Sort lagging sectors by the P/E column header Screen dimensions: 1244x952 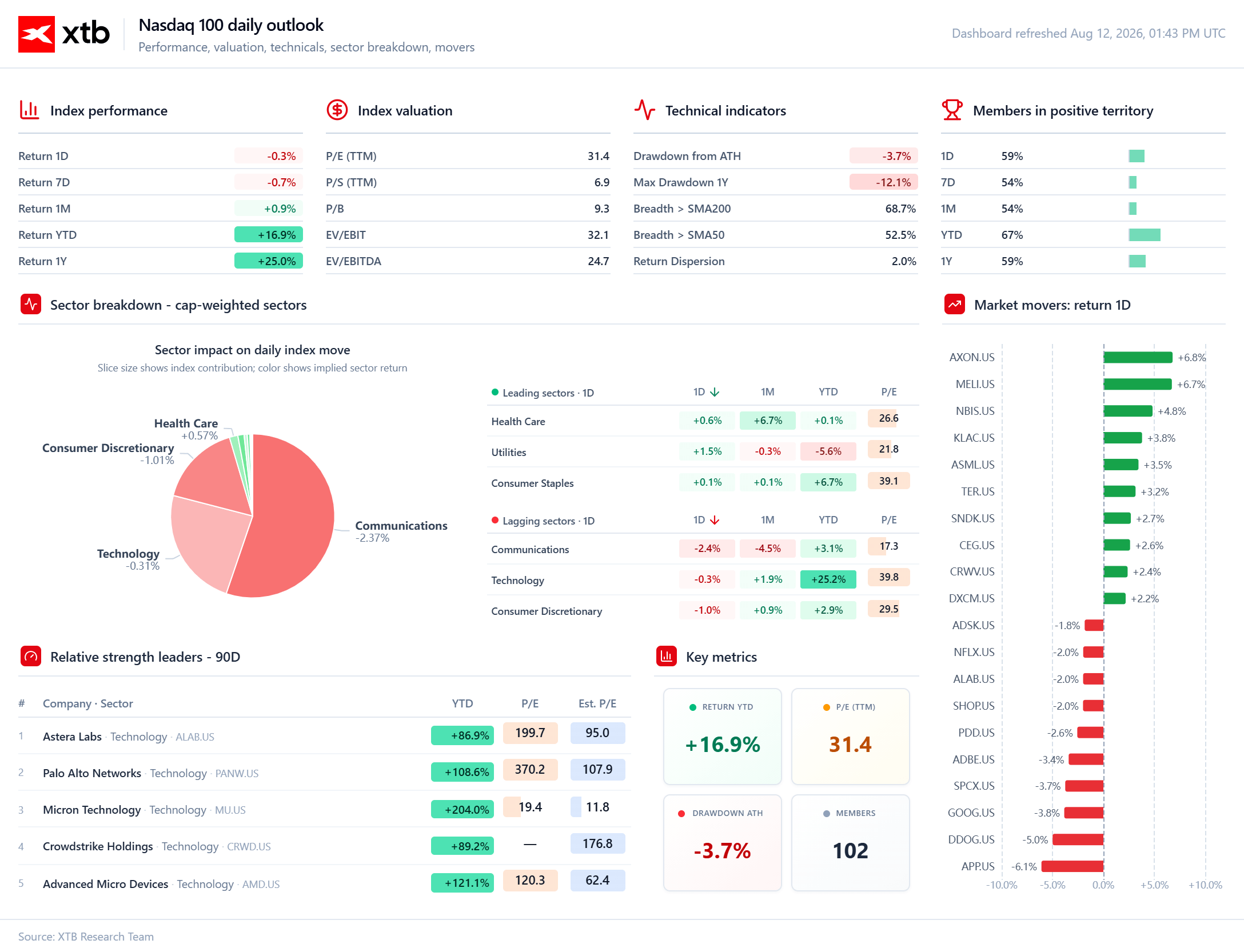click(x=889, y=520)
